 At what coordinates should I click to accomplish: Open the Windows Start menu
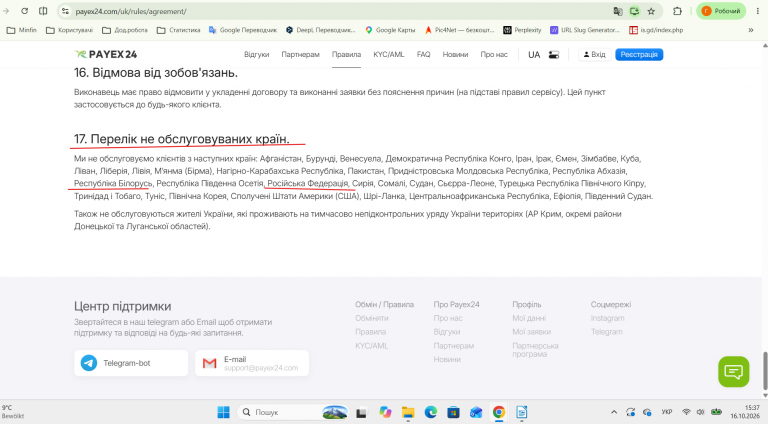[223, 412]
